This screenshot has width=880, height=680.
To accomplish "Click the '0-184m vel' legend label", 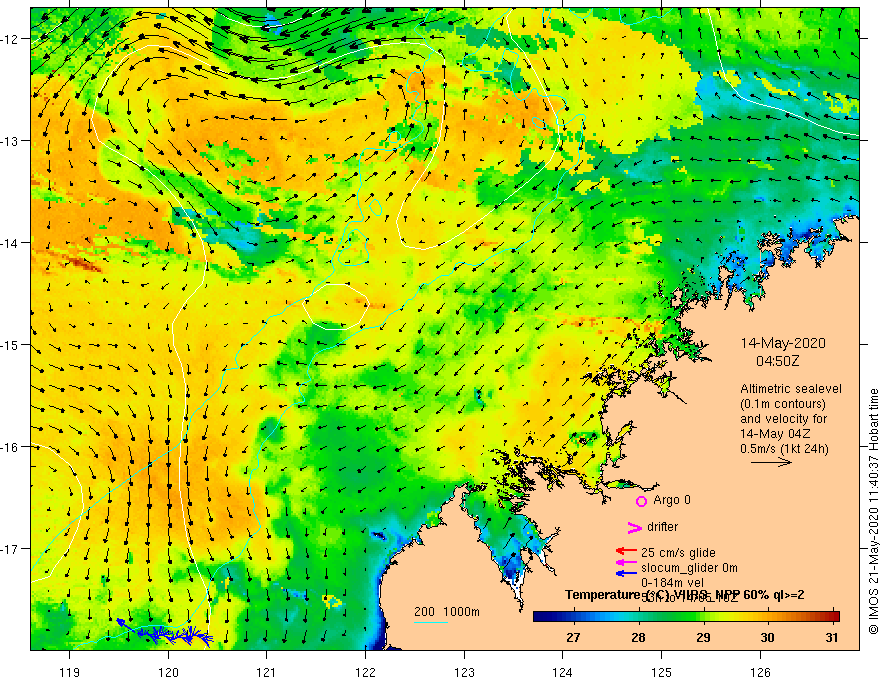I will coord(672,583).
